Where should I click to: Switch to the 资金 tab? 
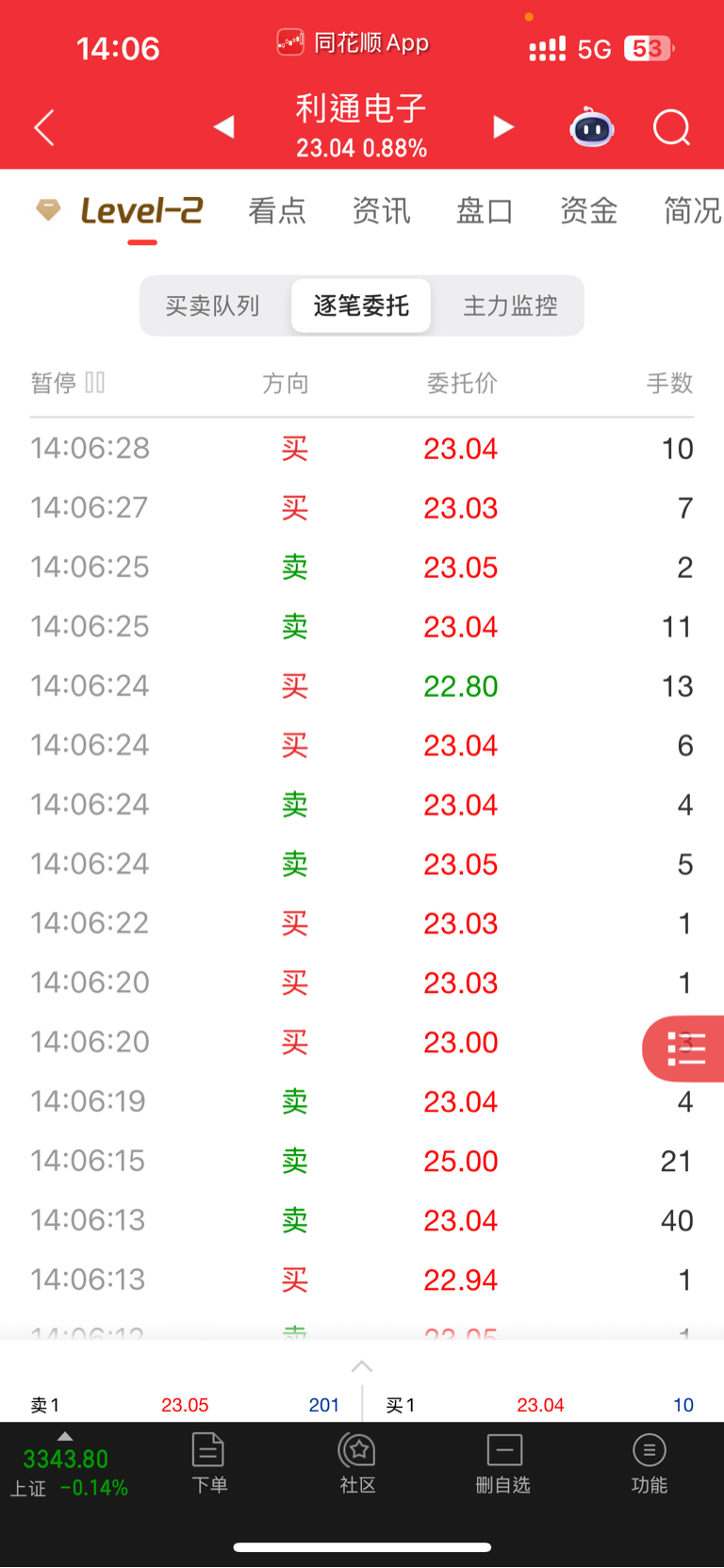[589, 210]
